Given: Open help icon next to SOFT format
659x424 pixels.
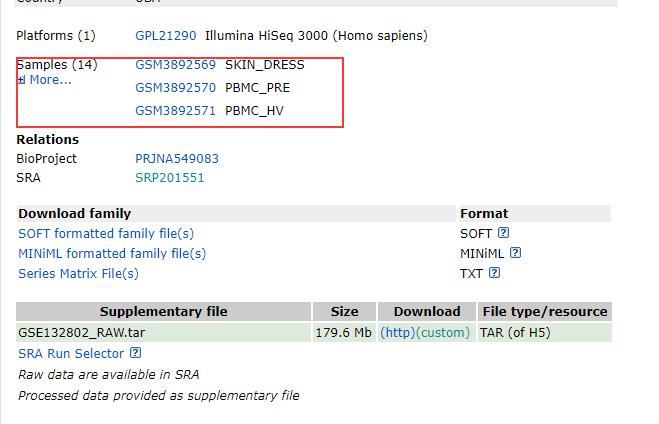Looking at the screenshot, I should (503, 233).
